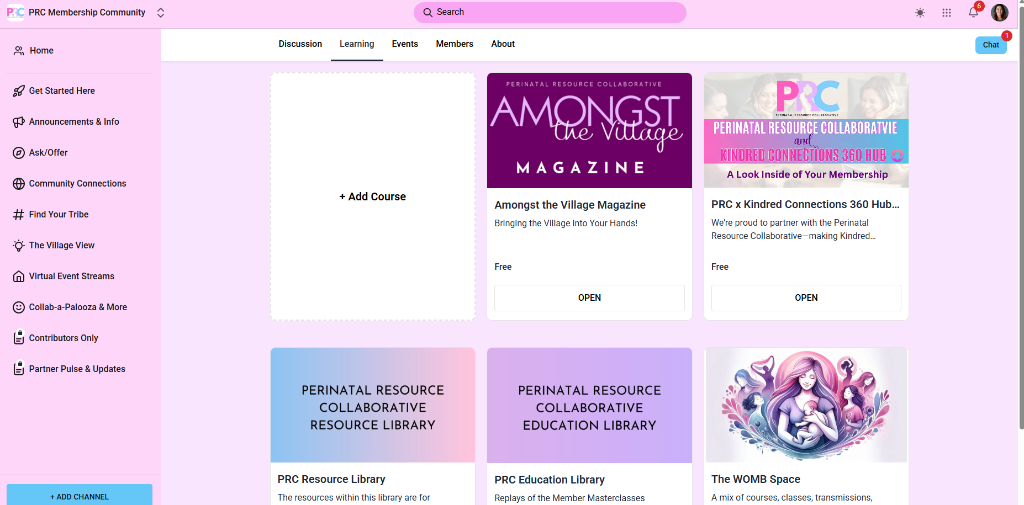Open the notifications bell
1024x505 pixels.
click(973, 12)
